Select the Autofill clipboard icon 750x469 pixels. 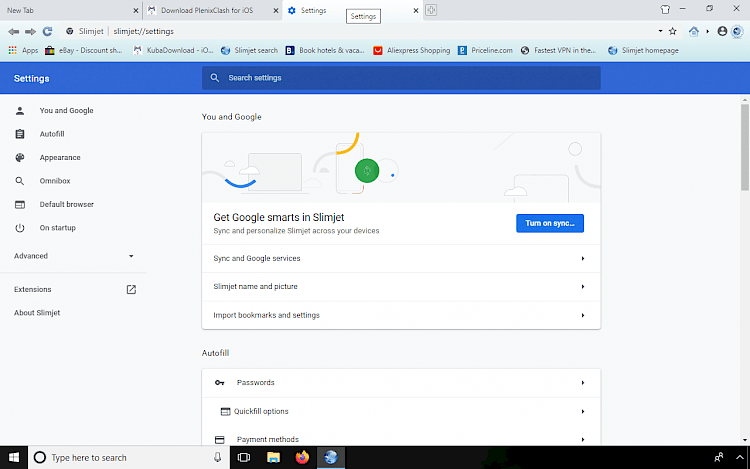pos(20,134)
